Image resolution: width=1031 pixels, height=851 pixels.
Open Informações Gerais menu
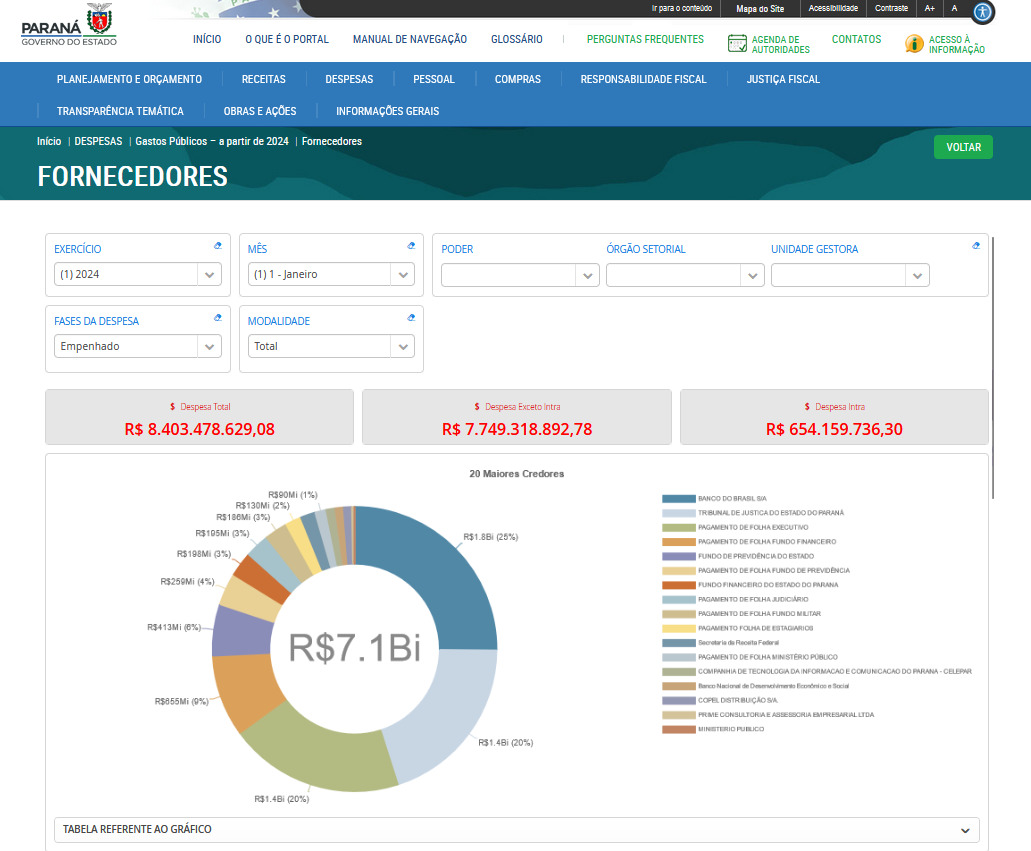tap(387, 111)
